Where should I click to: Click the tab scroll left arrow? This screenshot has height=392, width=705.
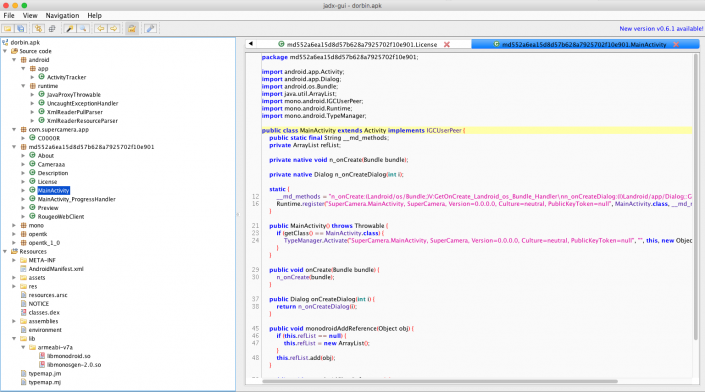(250, 44)
